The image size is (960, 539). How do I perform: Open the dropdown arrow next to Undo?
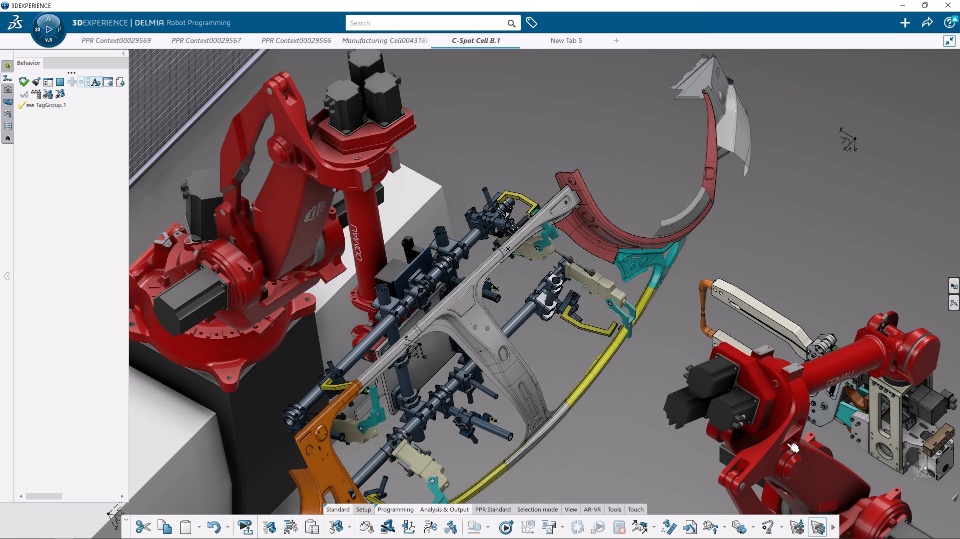(227, 527)
